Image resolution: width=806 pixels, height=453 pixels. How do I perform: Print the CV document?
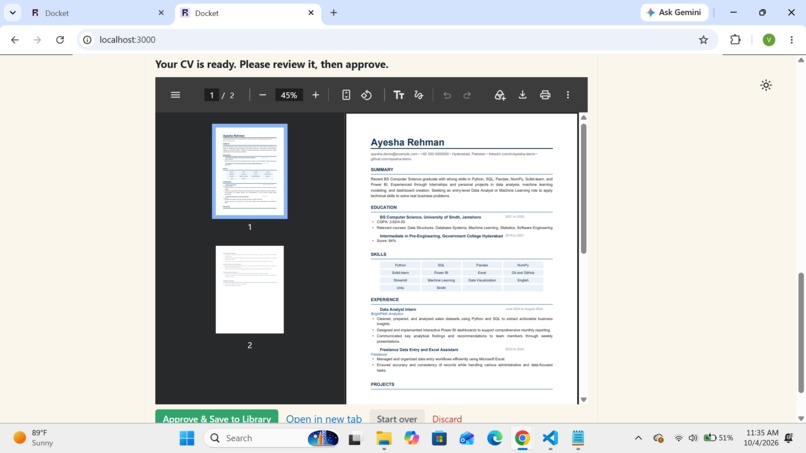545,95
